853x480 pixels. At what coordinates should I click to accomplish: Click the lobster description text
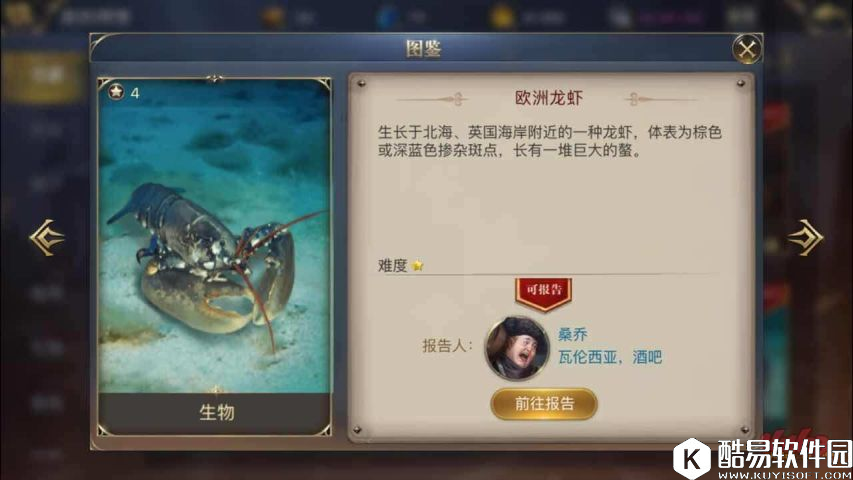(549, 141)
